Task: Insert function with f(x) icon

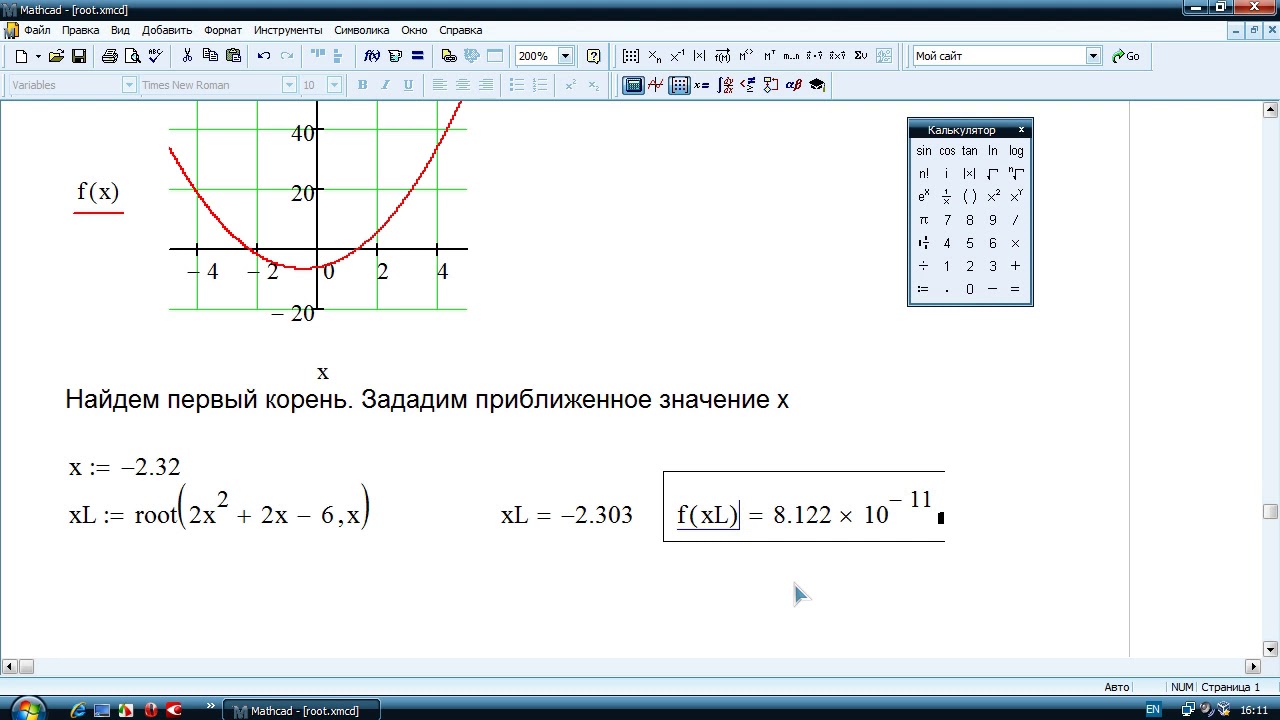Action: 372,56
